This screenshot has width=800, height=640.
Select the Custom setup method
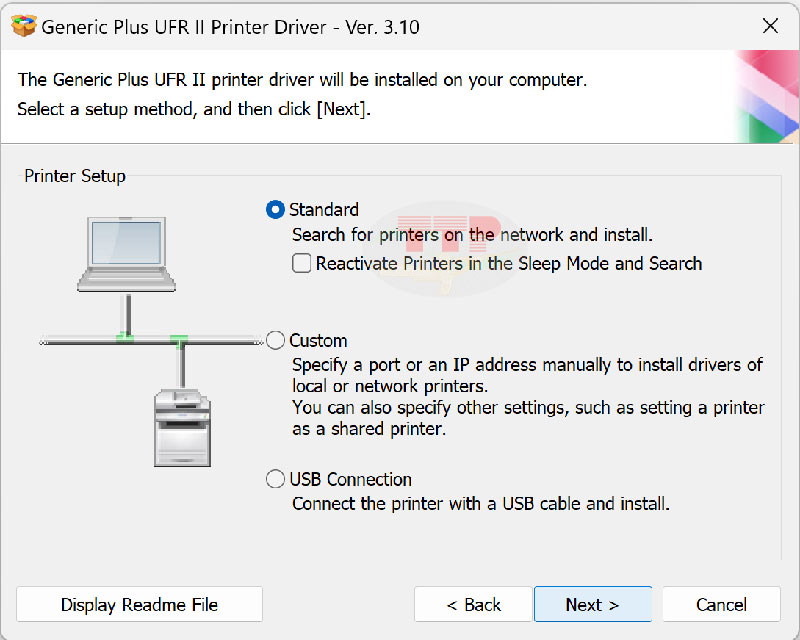click(275, 340)
